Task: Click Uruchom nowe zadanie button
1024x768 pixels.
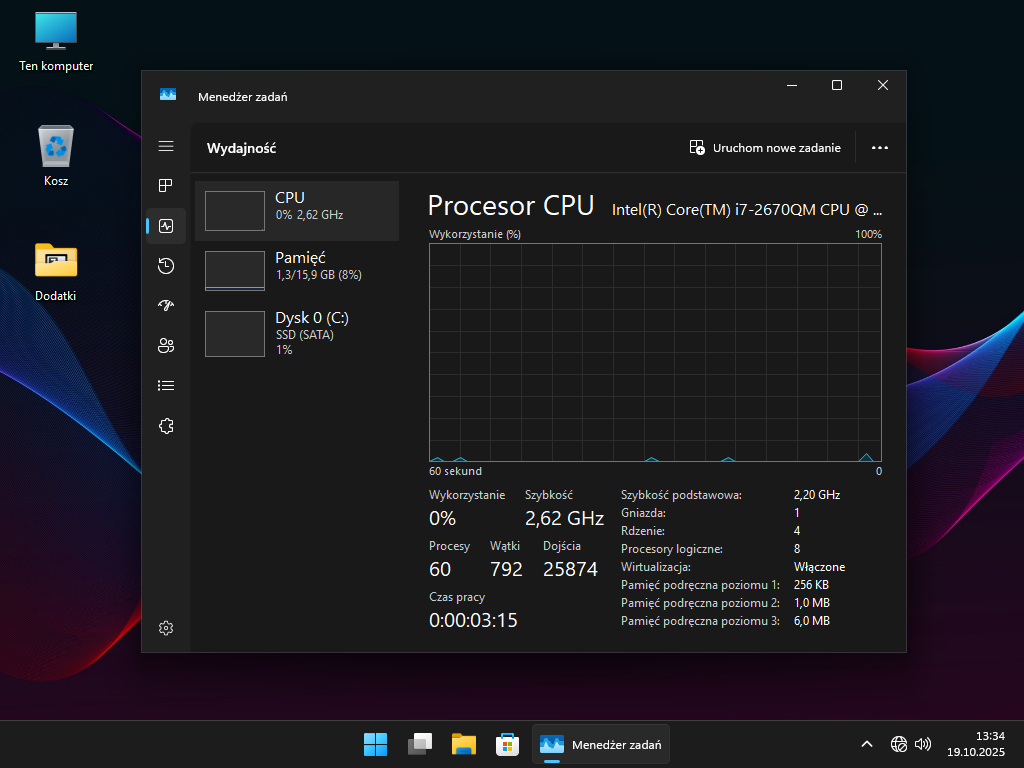Action: (766, 148)
